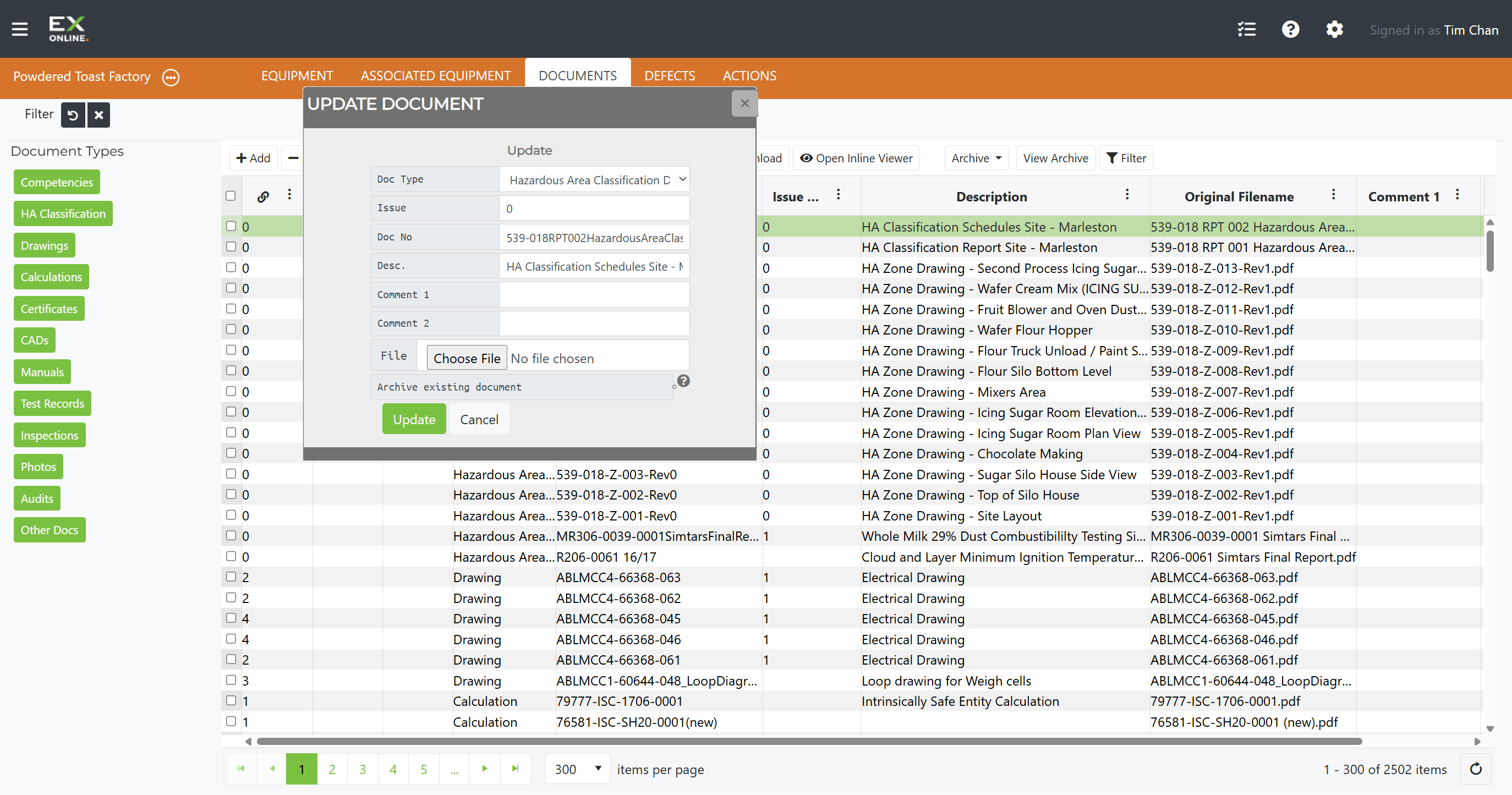1512x795 pixels.
Task: Click the Comment 1 input field
Action: coord(594,294)
